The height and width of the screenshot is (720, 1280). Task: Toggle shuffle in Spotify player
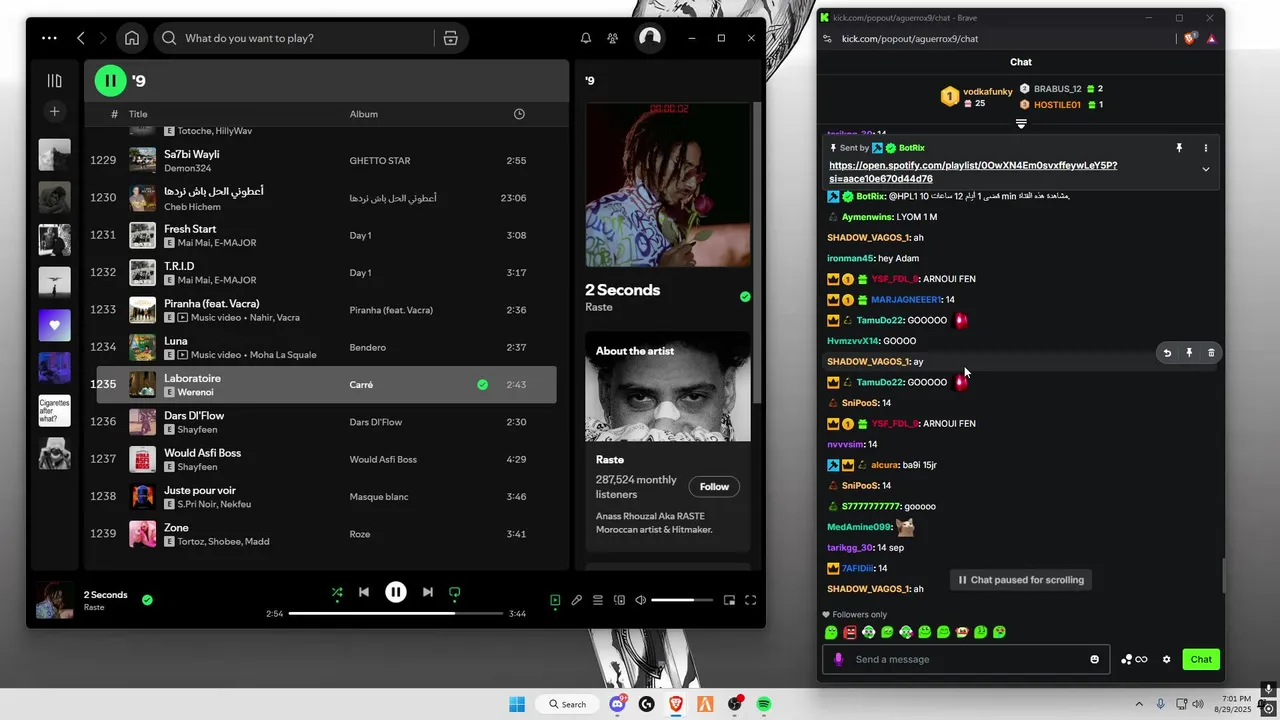pos(337,592)
